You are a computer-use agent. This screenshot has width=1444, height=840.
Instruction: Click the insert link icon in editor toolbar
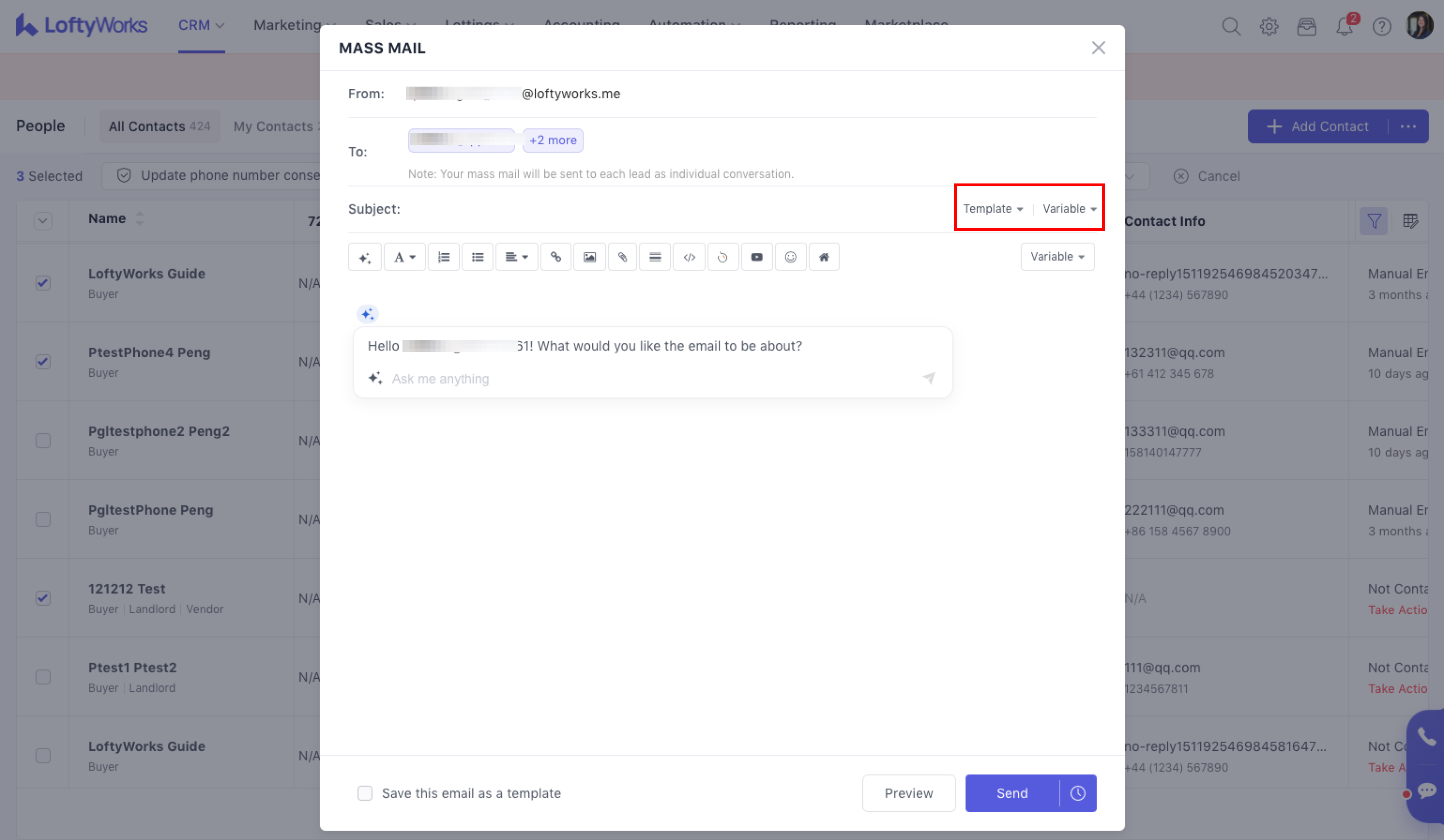[555, 257]
